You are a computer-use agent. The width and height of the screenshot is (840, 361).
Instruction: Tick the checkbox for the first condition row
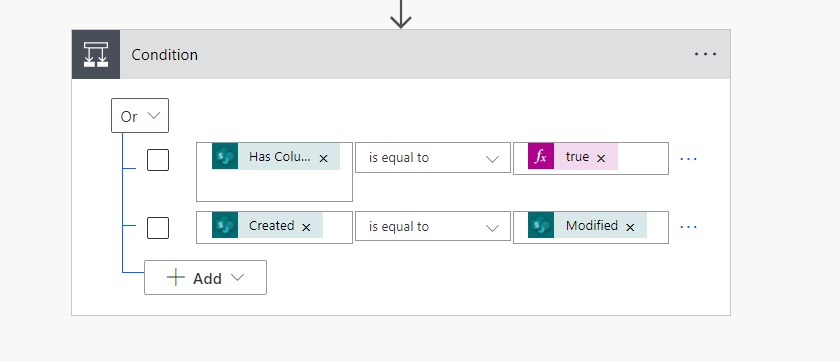[x=158, y=160]
